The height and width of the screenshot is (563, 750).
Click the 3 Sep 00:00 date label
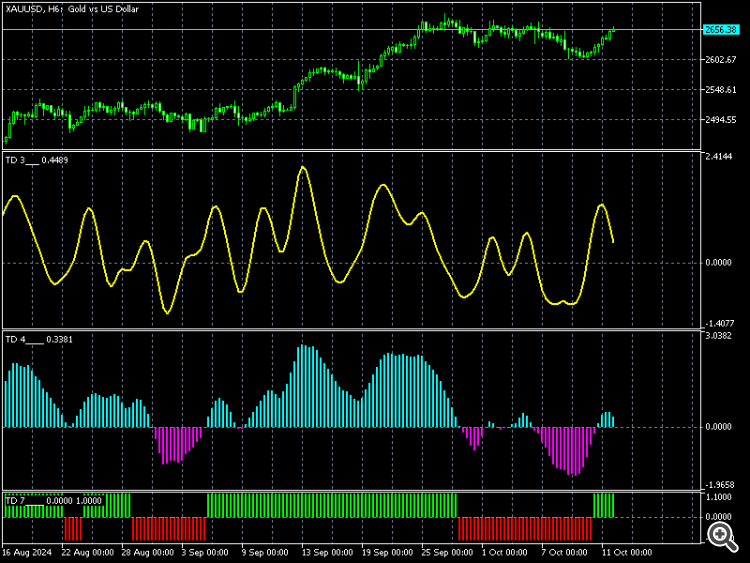click(205, 552)
